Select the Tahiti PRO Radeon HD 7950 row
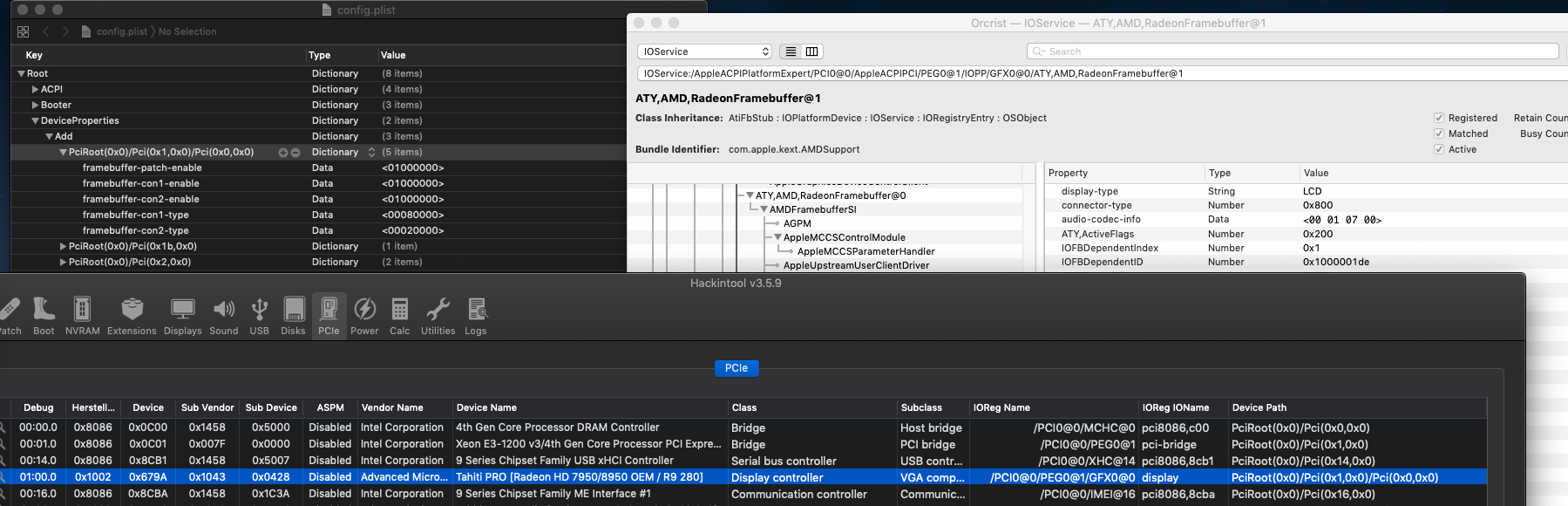The width and height of the screenshot is (1568, 506). click(x=743, y=477)
